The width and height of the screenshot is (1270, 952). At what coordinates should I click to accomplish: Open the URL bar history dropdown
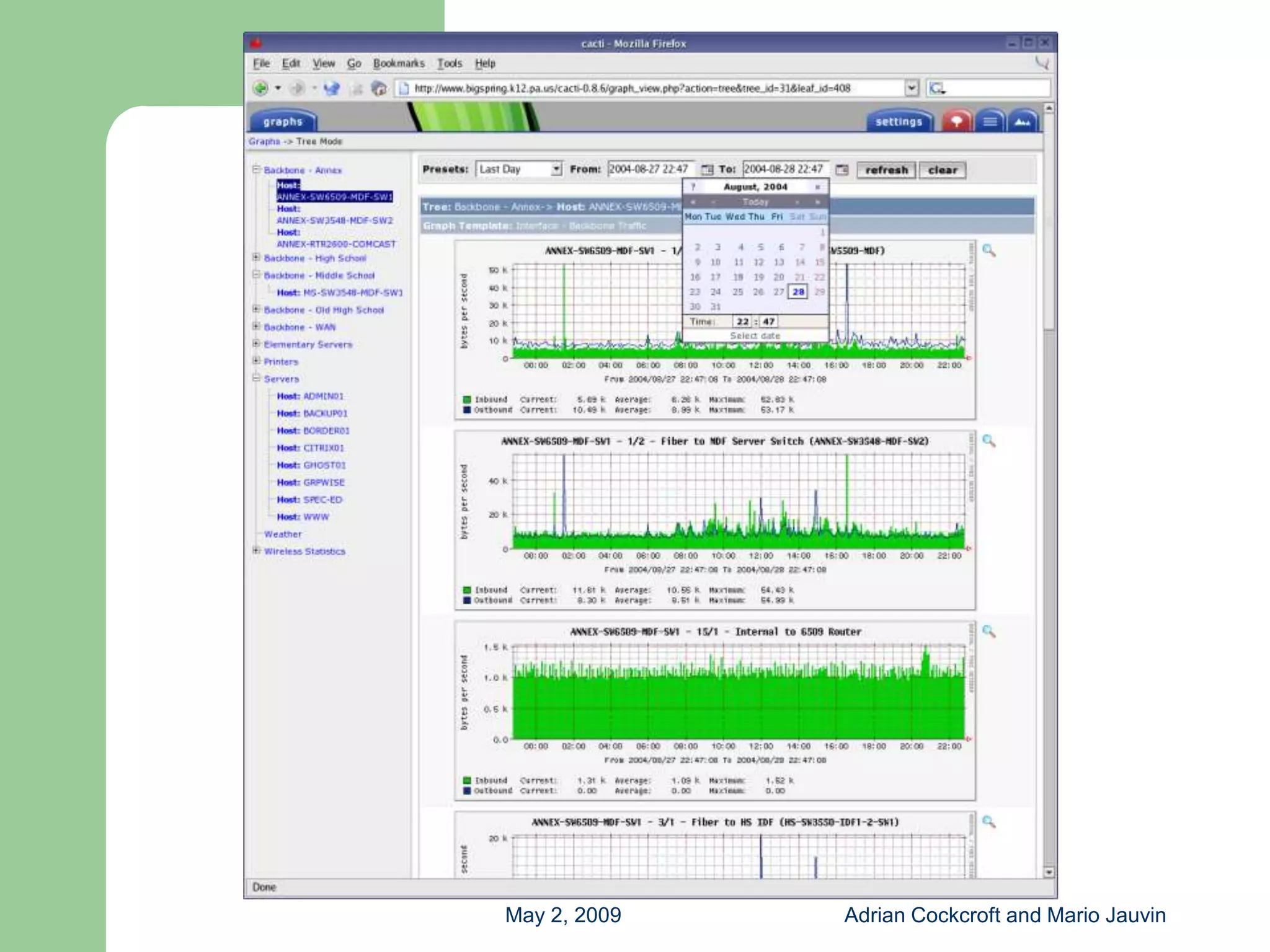click(911, 88)
